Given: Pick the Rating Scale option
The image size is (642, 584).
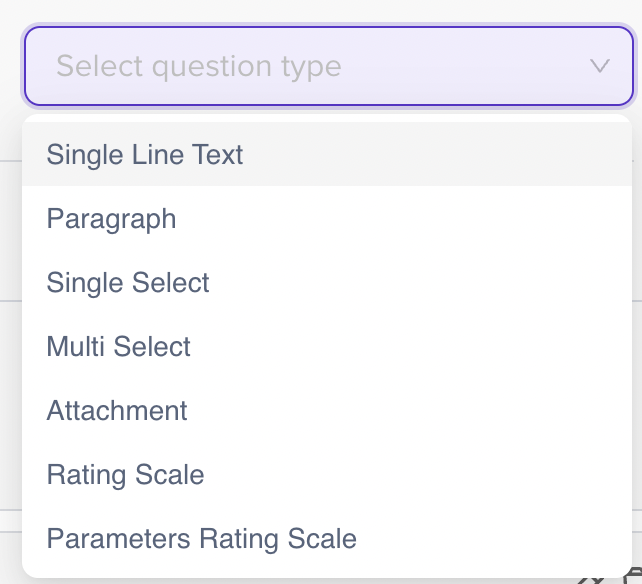Looking at the screenshot, I should pos(125,475).
